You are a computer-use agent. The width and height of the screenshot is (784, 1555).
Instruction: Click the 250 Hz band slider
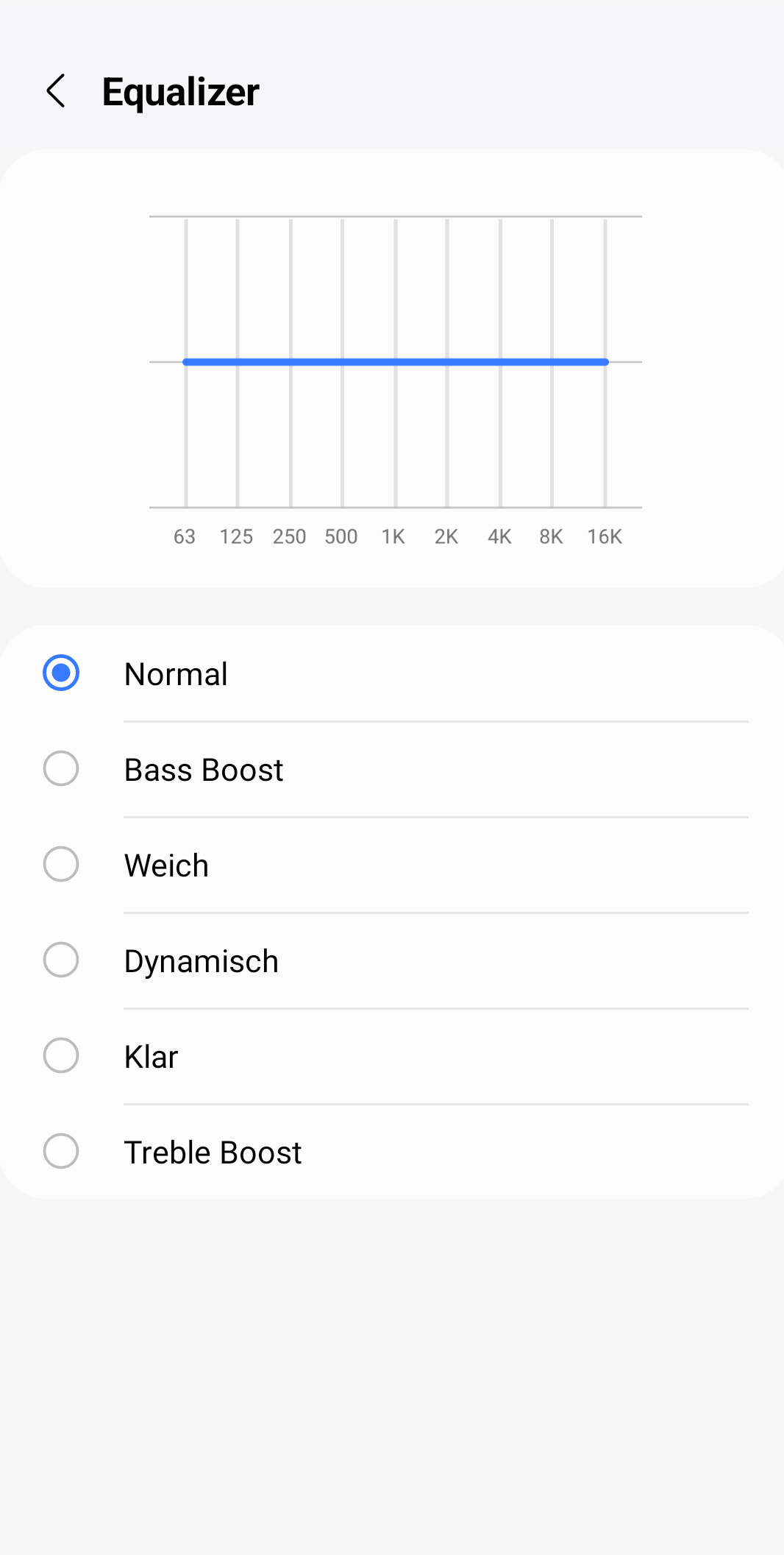pos(291,362)
